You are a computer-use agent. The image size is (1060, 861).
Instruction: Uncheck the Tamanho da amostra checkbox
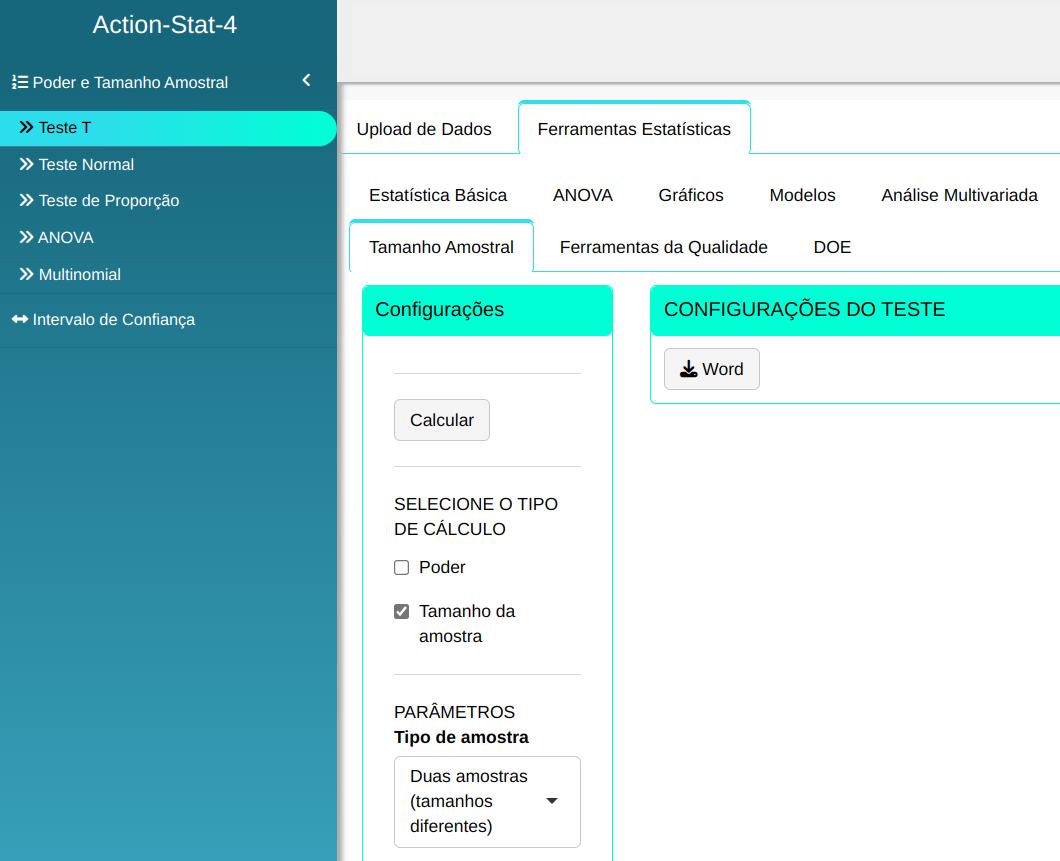[402, 612]
